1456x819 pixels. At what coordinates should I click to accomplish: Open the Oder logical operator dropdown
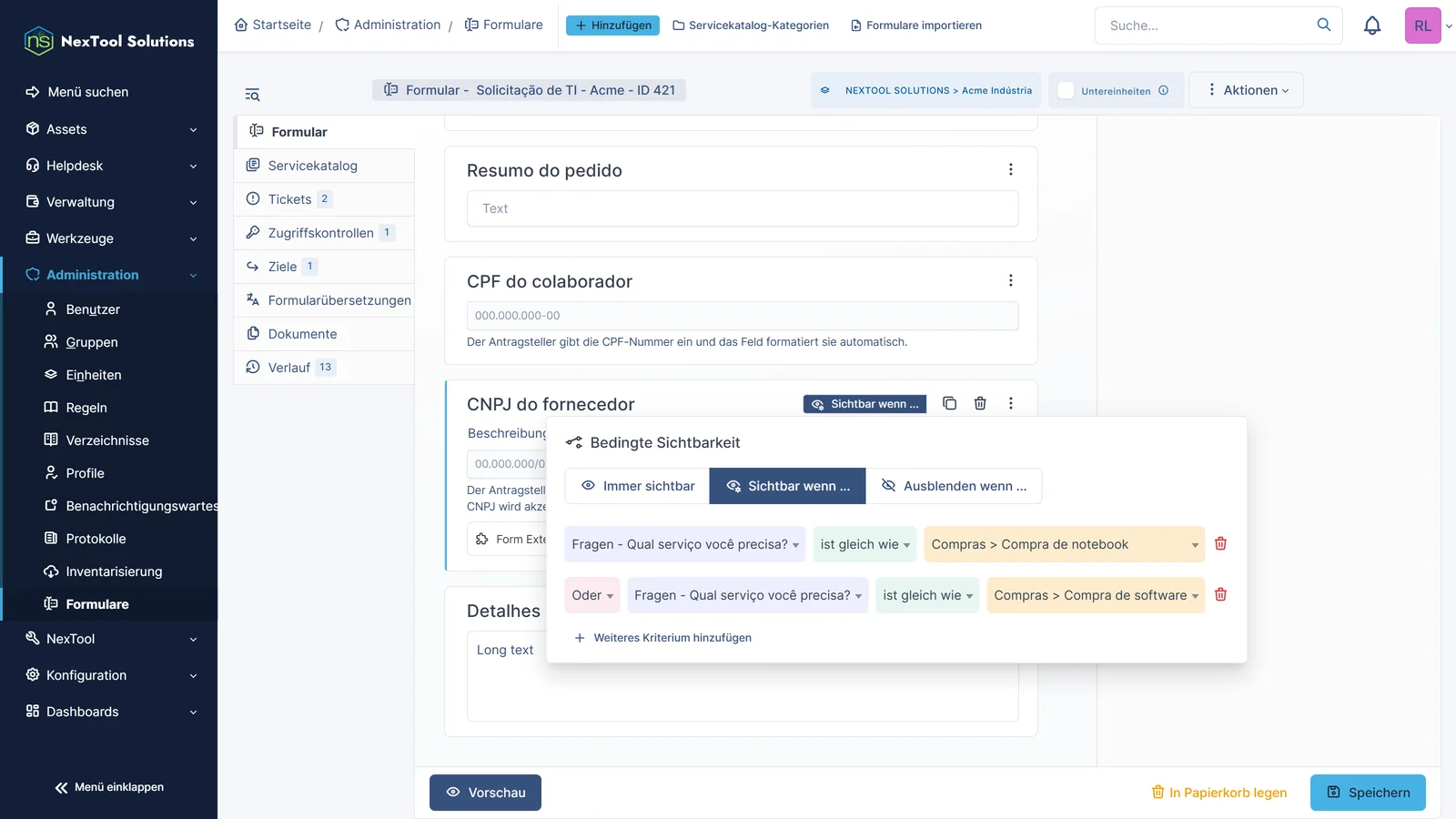tap(592, 595)
